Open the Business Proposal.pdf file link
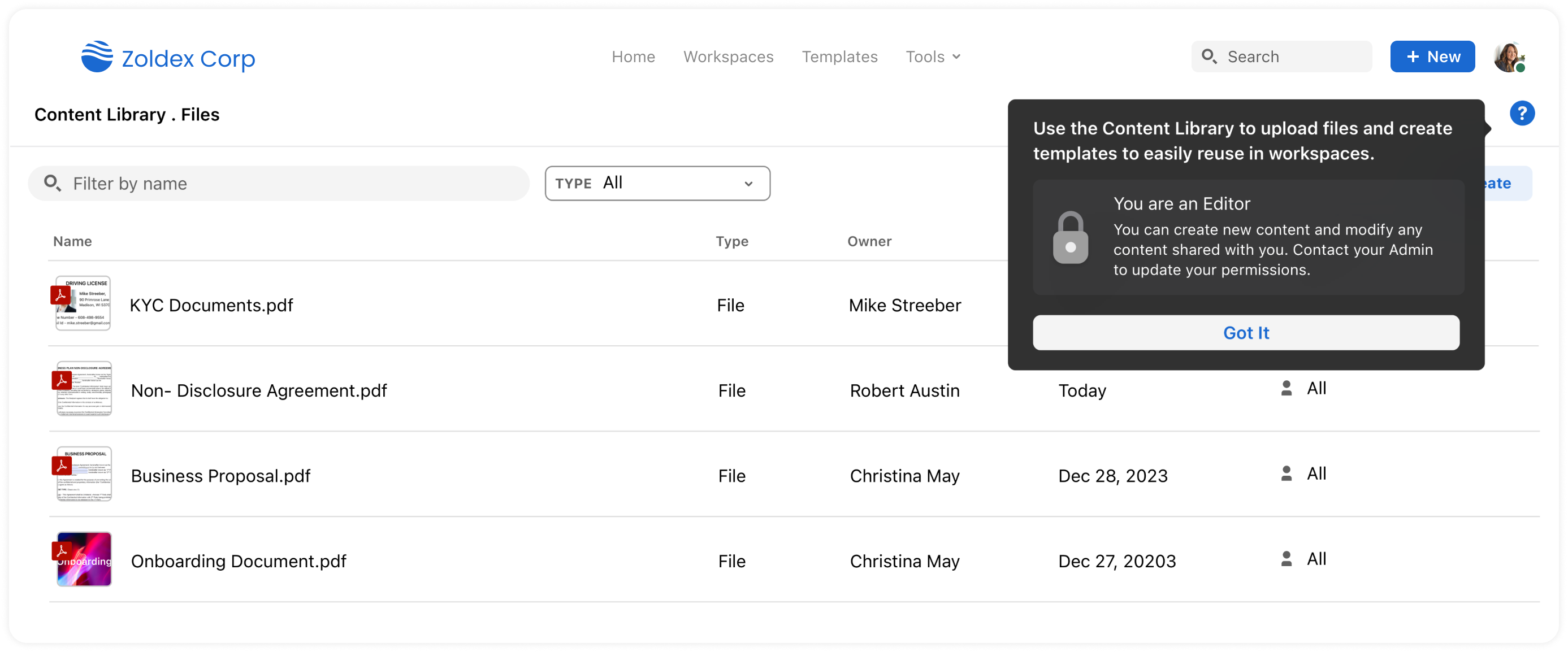Image resolution: width=1568 pixels, height=652 pixels. [x=221, y=476]
